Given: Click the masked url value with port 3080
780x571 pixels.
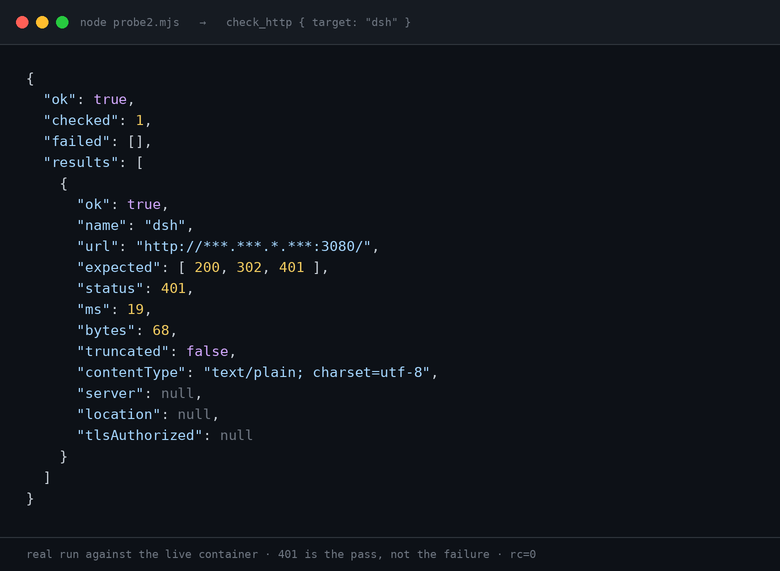Looking at the screenshot, I should [x=254, y=246].
